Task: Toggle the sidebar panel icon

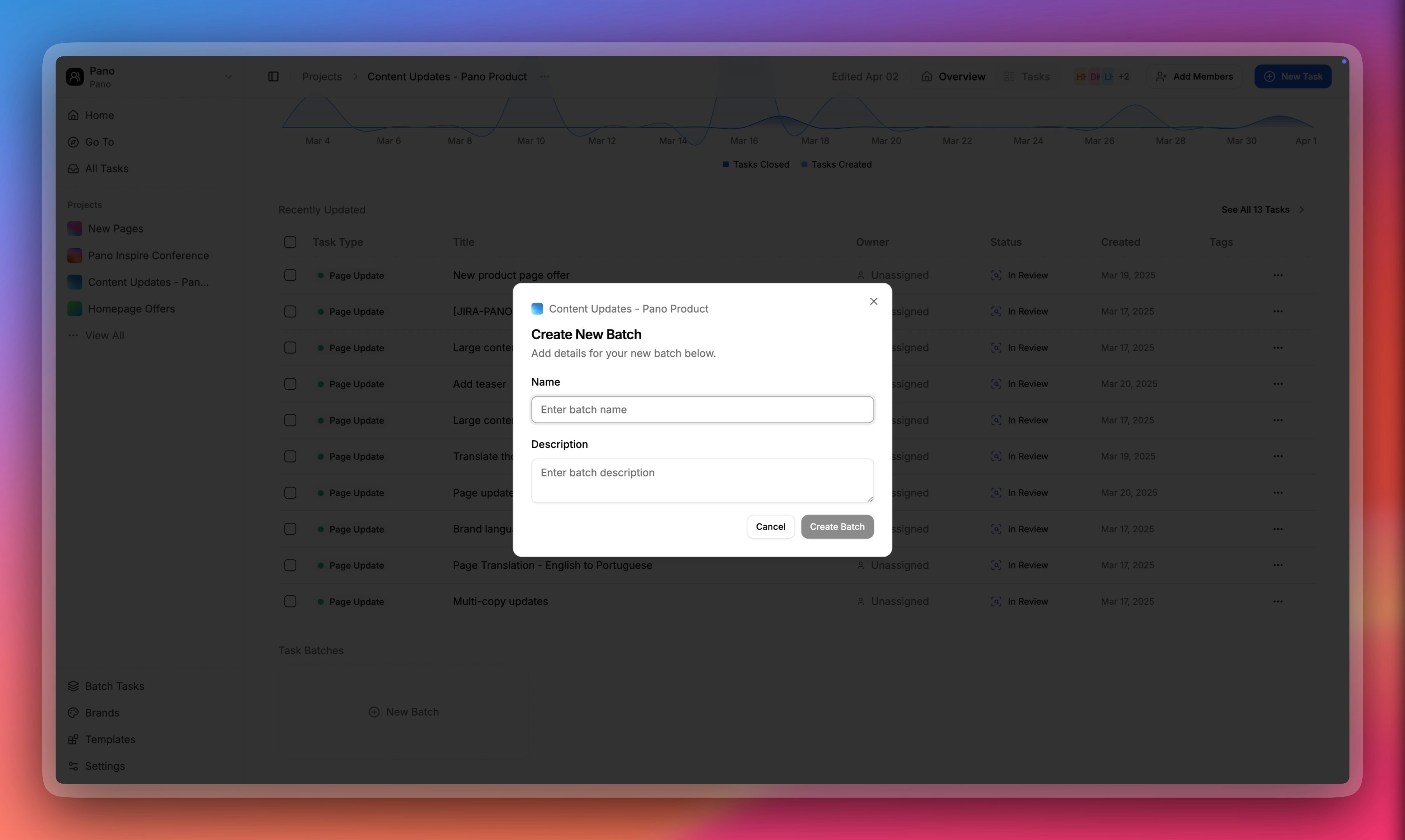Action: coord(273,76)
